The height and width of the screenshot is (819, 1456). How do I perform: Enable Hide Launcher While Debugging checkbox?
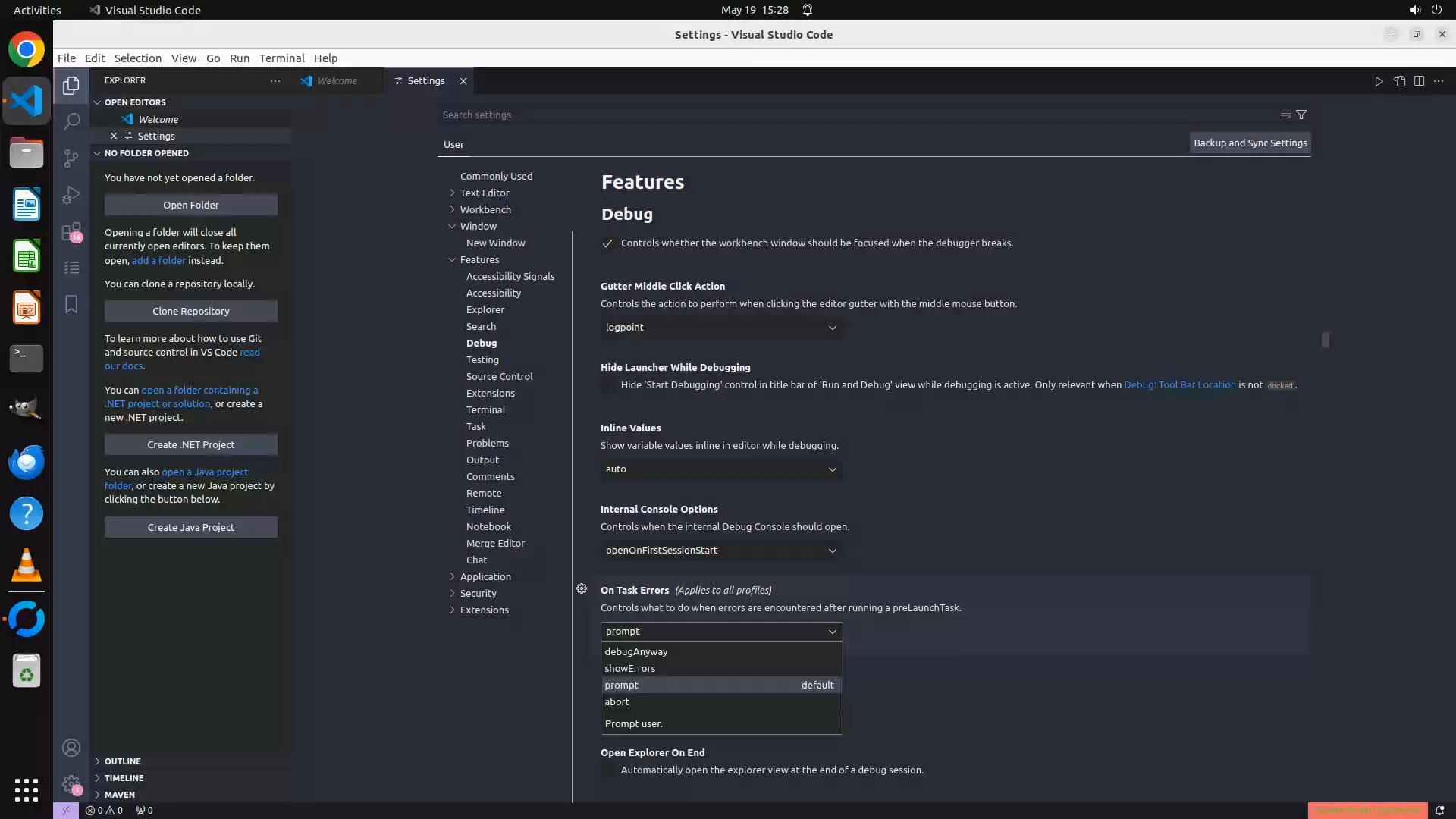click(607, 385)
